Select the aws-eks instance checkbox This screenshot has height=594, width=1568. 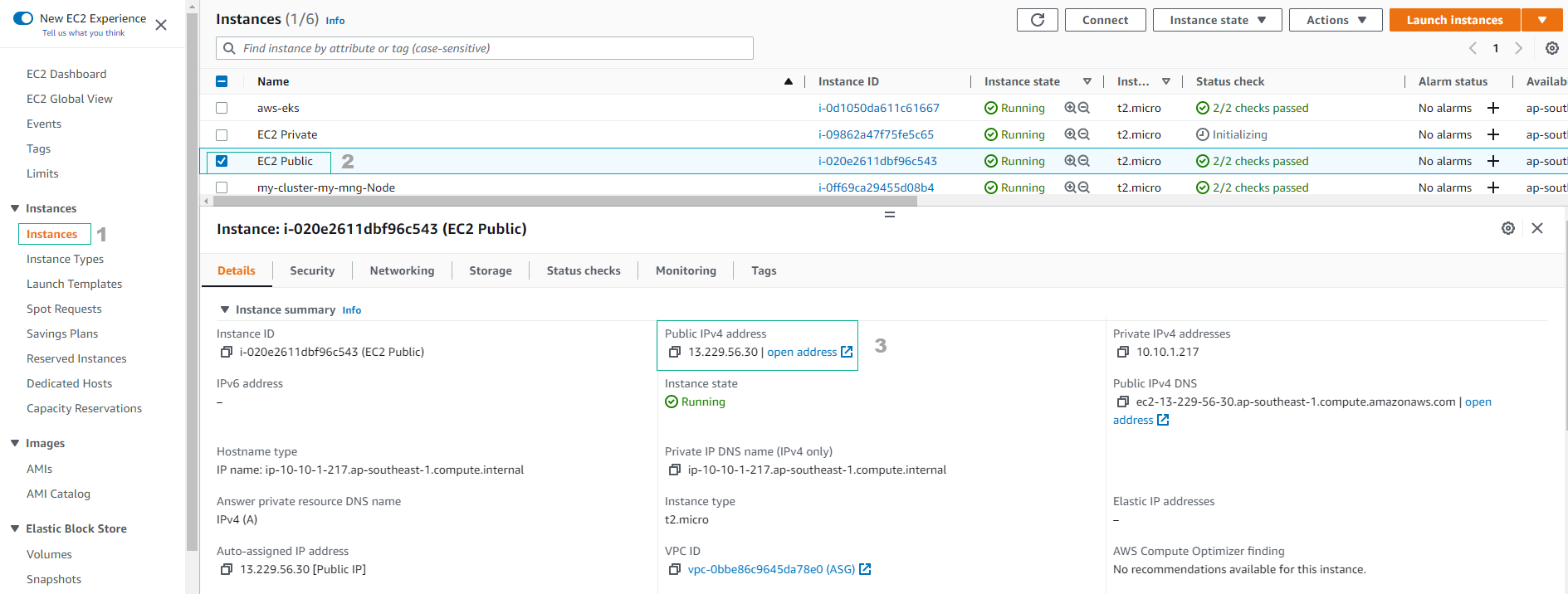[222, 108]
